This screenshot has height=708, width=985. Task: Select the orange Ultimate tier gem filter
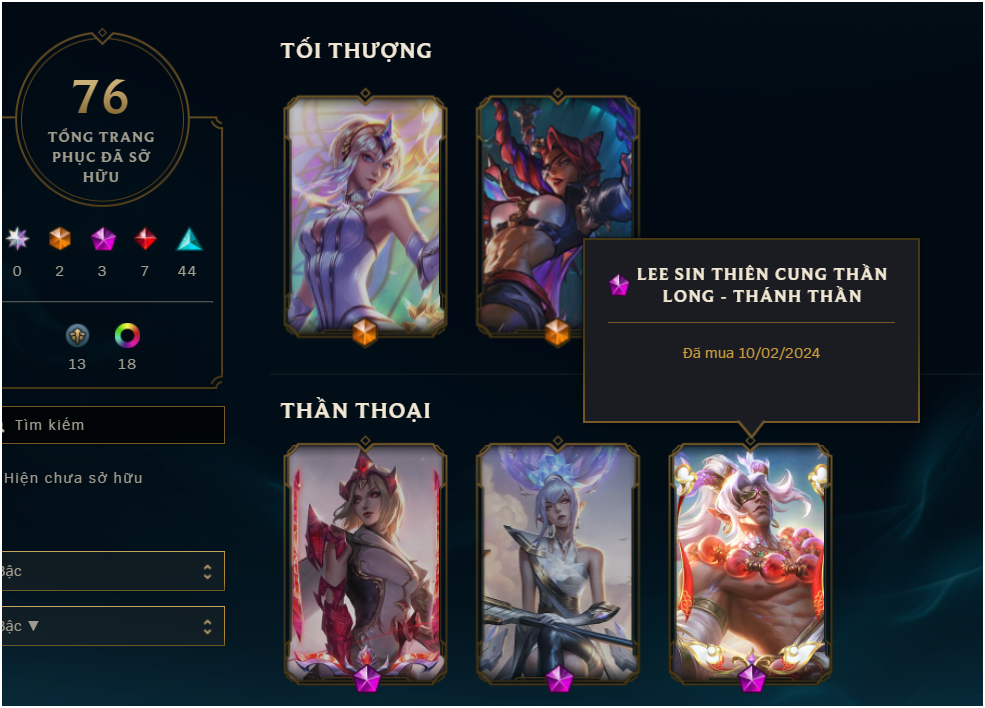tap(60, 239)
